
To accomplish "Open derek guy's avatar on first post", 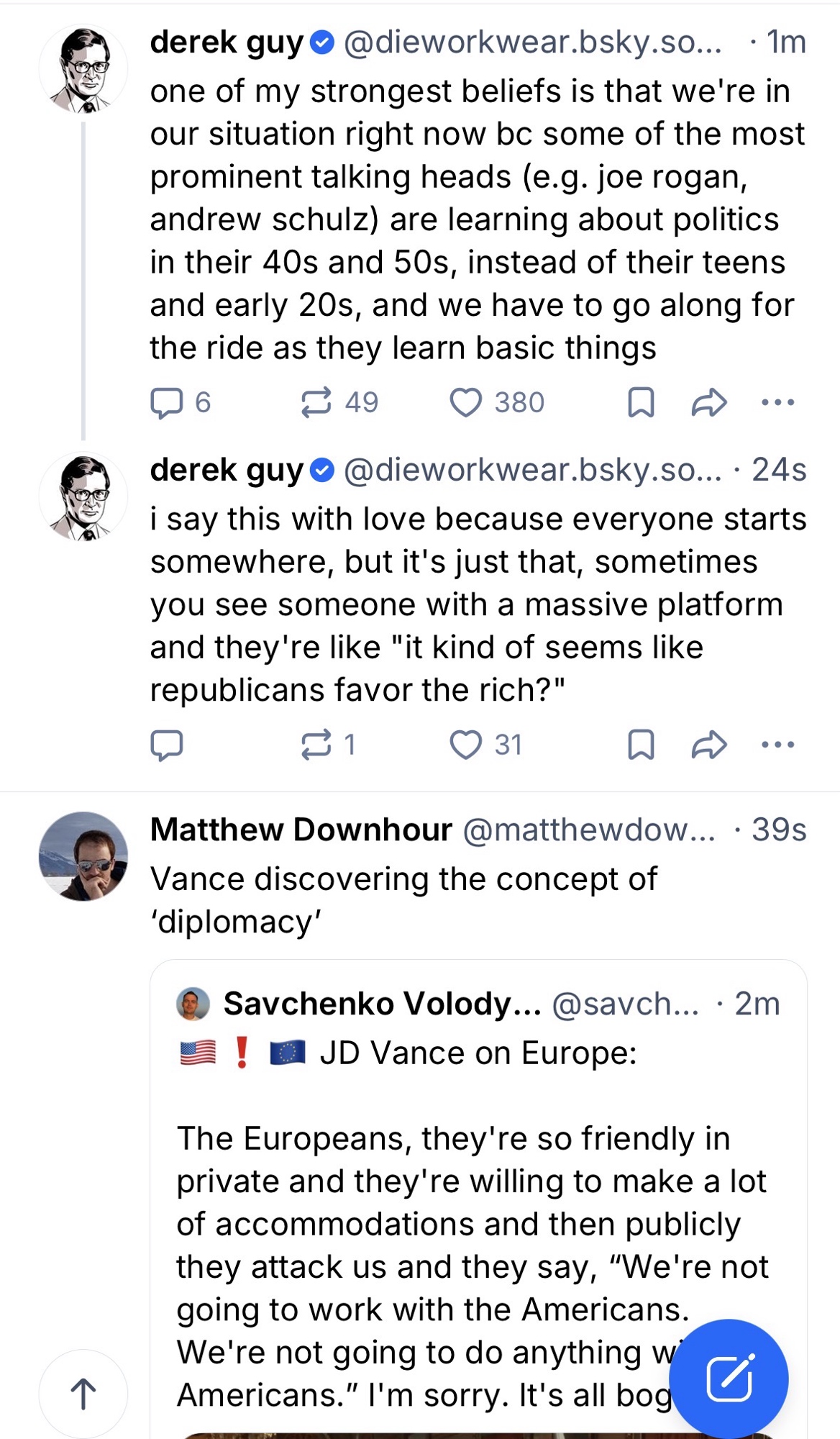I will tap(83, 69).
